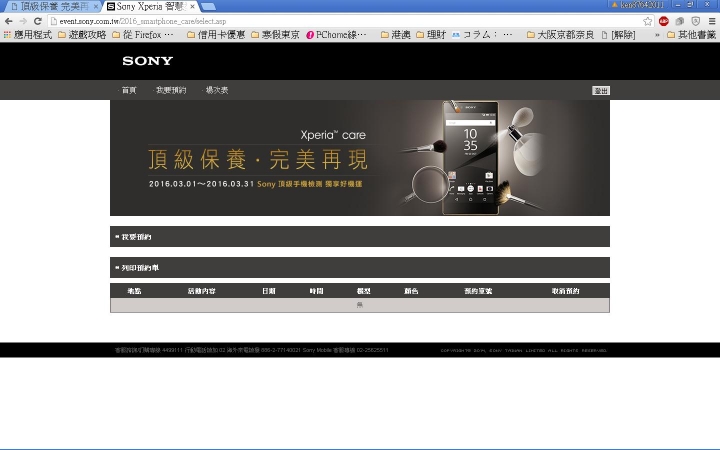The image size is (720, 450).
Task: Expand the 列印預約單 section bar
Action: pyautogui.click(x=360, y=268)
